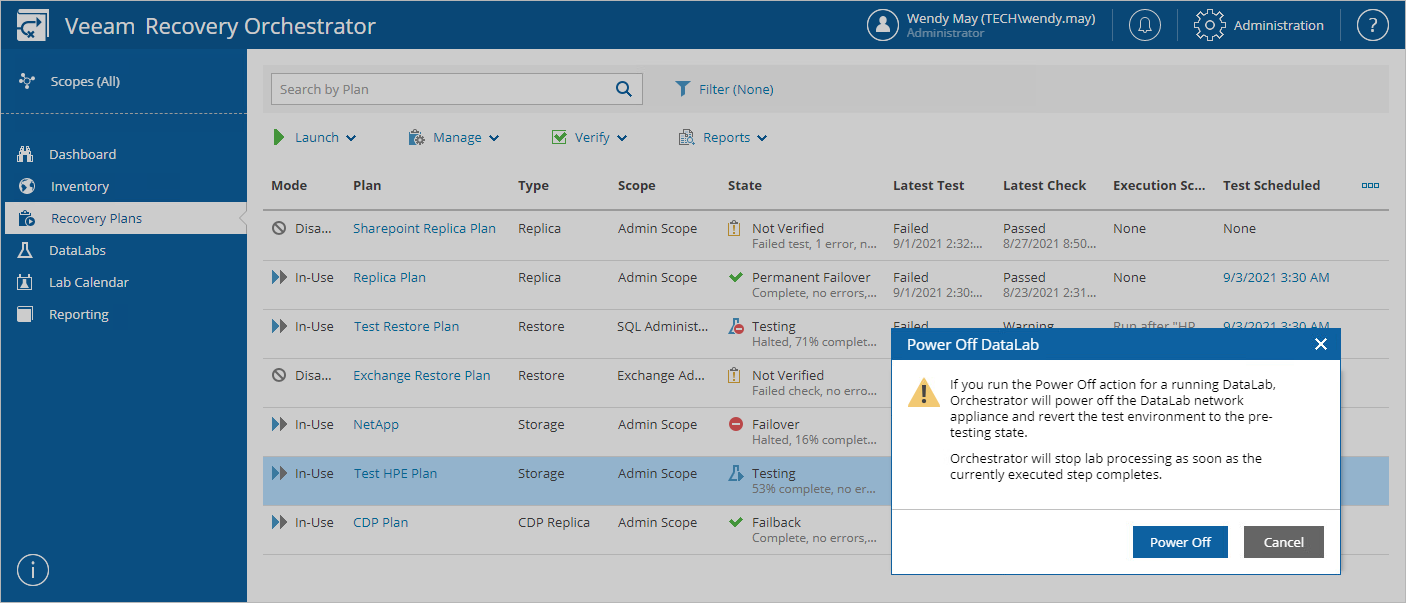Go to DataLabs in sidebar

coord(77,250)
